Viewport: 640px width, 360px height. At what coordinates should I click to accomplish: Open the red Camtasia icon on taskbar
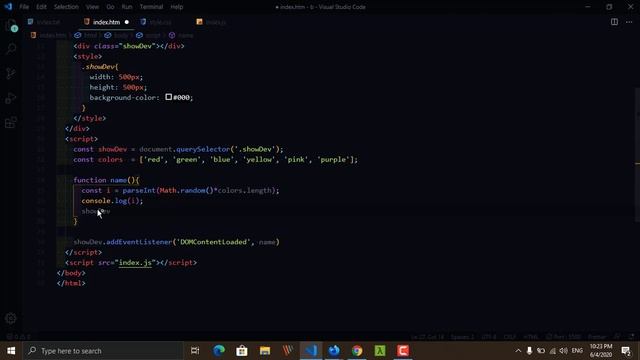coord(403,351)
